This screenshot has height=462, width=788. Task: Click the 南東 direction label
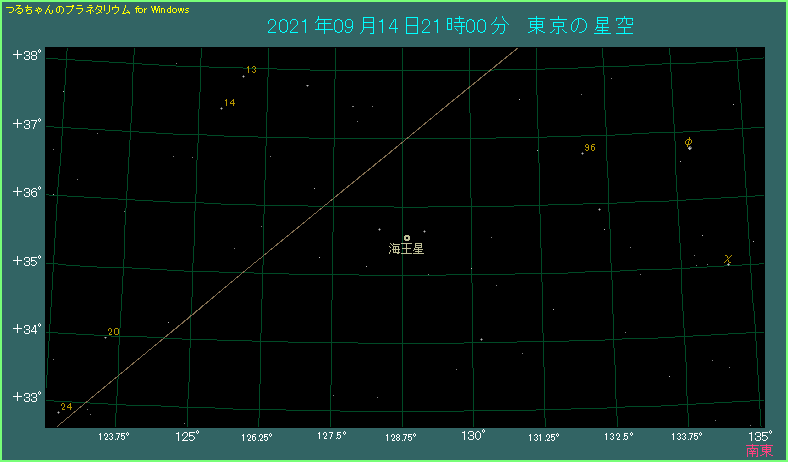pyautogui.click(x=759, y=450)
